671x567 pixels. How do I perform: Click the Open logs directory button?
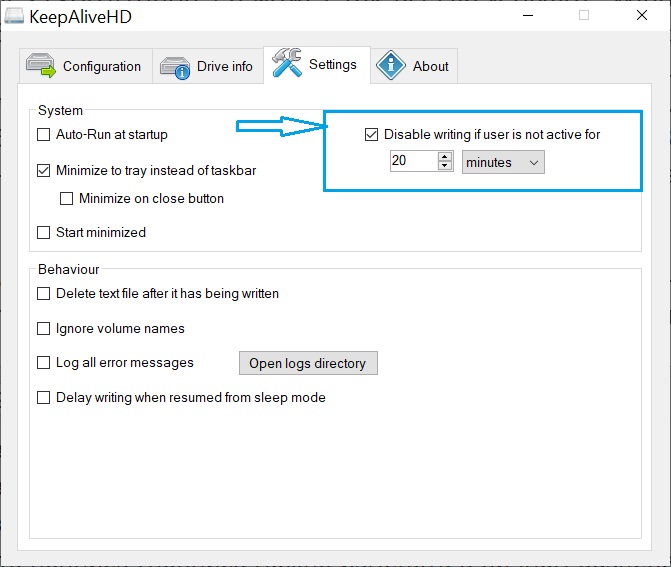[308, 363]
